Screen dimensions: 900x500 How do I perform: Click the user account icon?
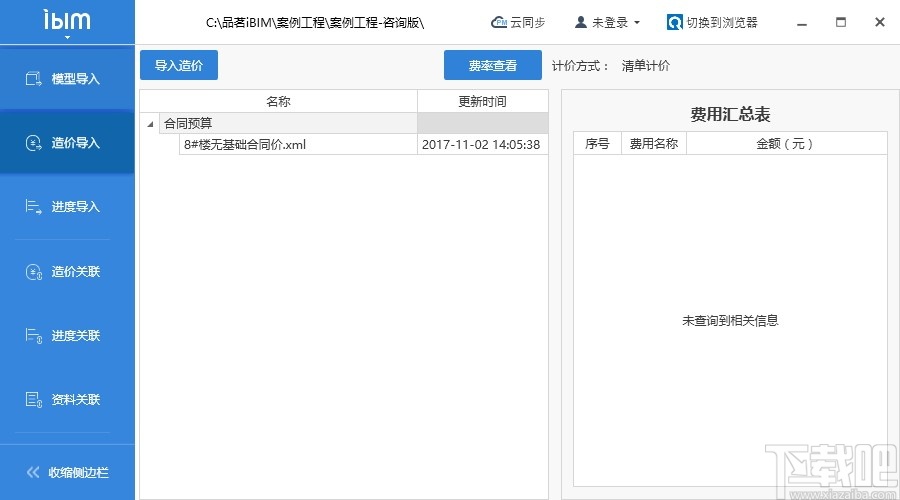(581, 22)
